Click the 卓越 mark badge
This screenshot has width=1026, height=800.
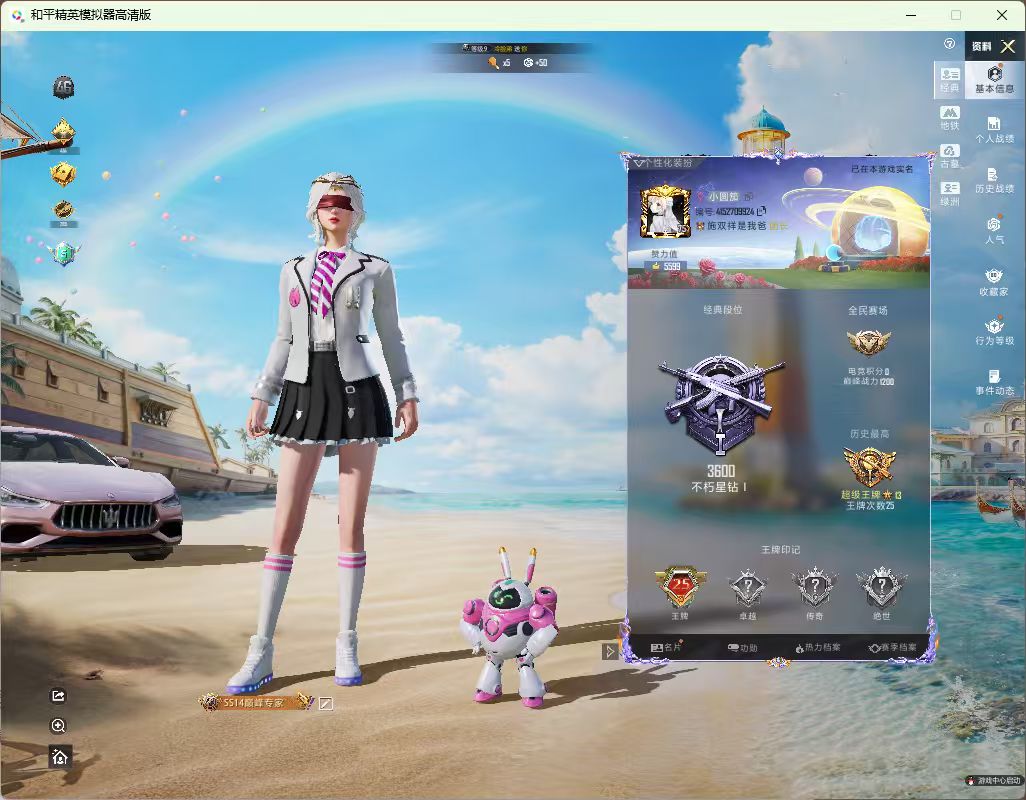pyautogui.click(x=747, y=588)
